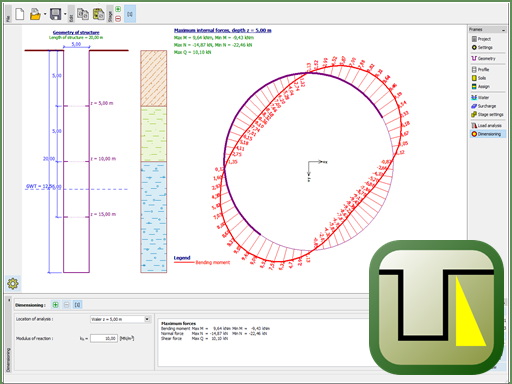
Task: Add dimensioning with green plus button
Action: click(x=56, y=305)
